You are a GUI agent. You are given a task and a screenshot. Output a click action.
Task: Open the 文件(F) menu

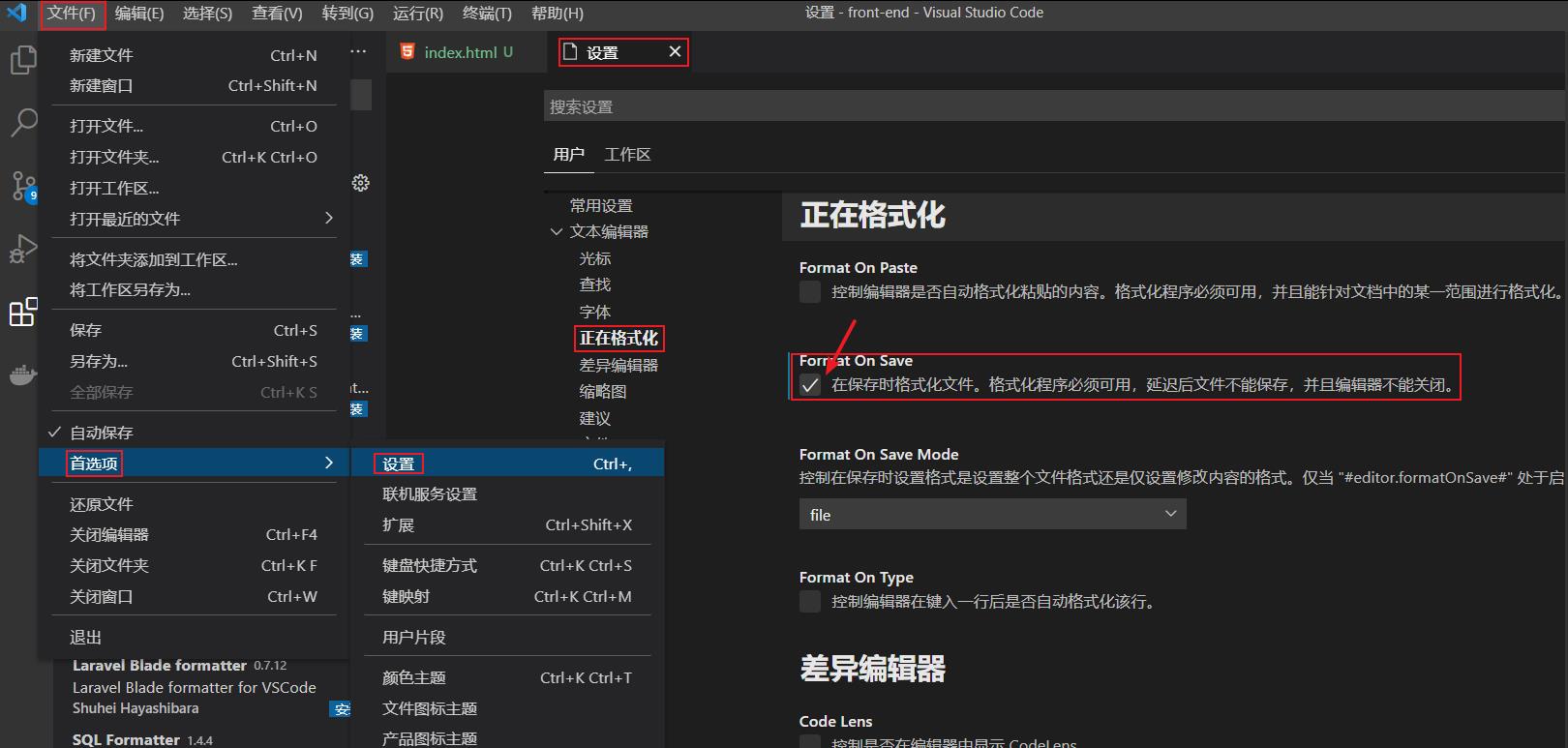[x=72, y=14]
